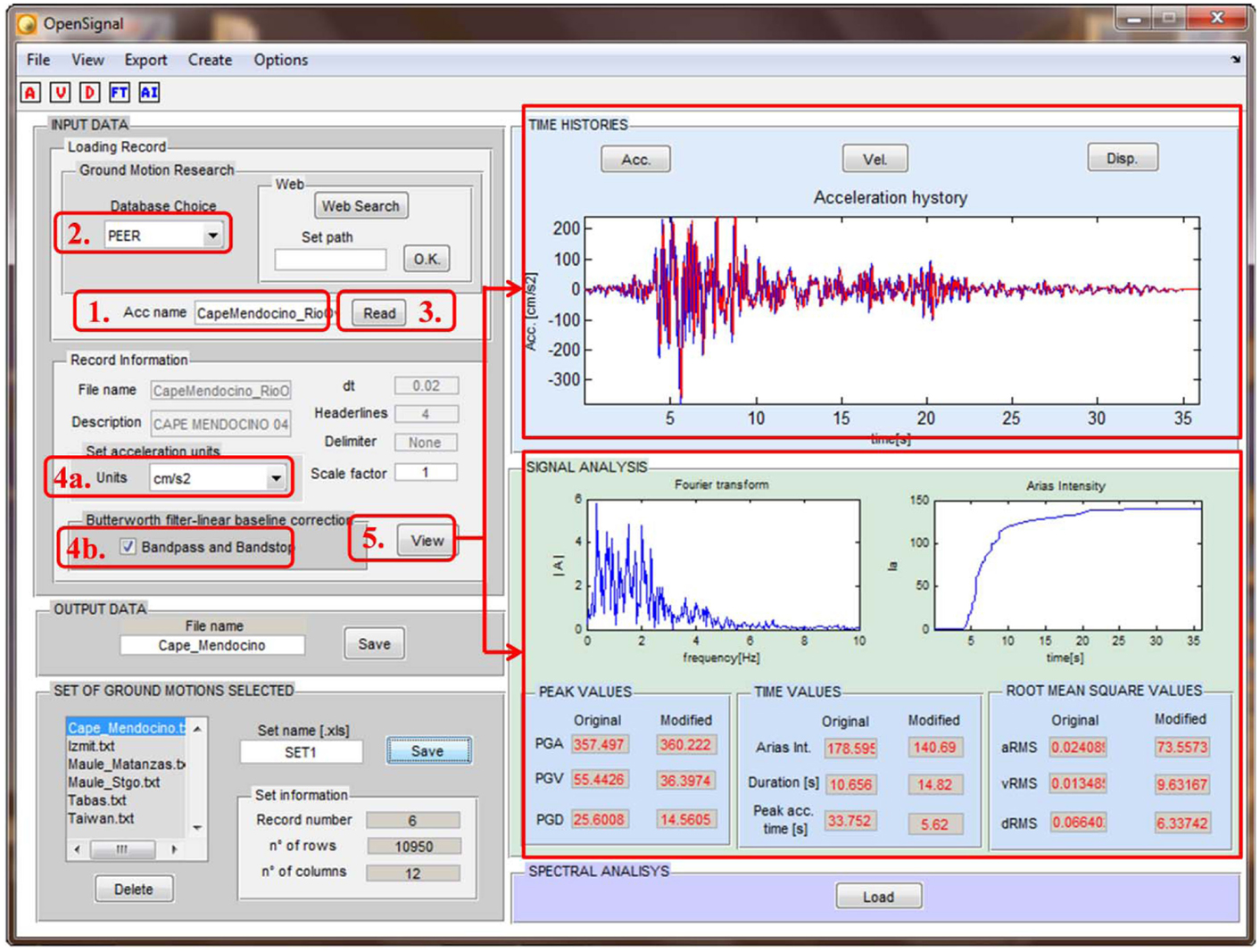The width and height of the screenshot is (1260, 952).
Task: Show the velocity history with Vel. button
Action: point(875,159)
